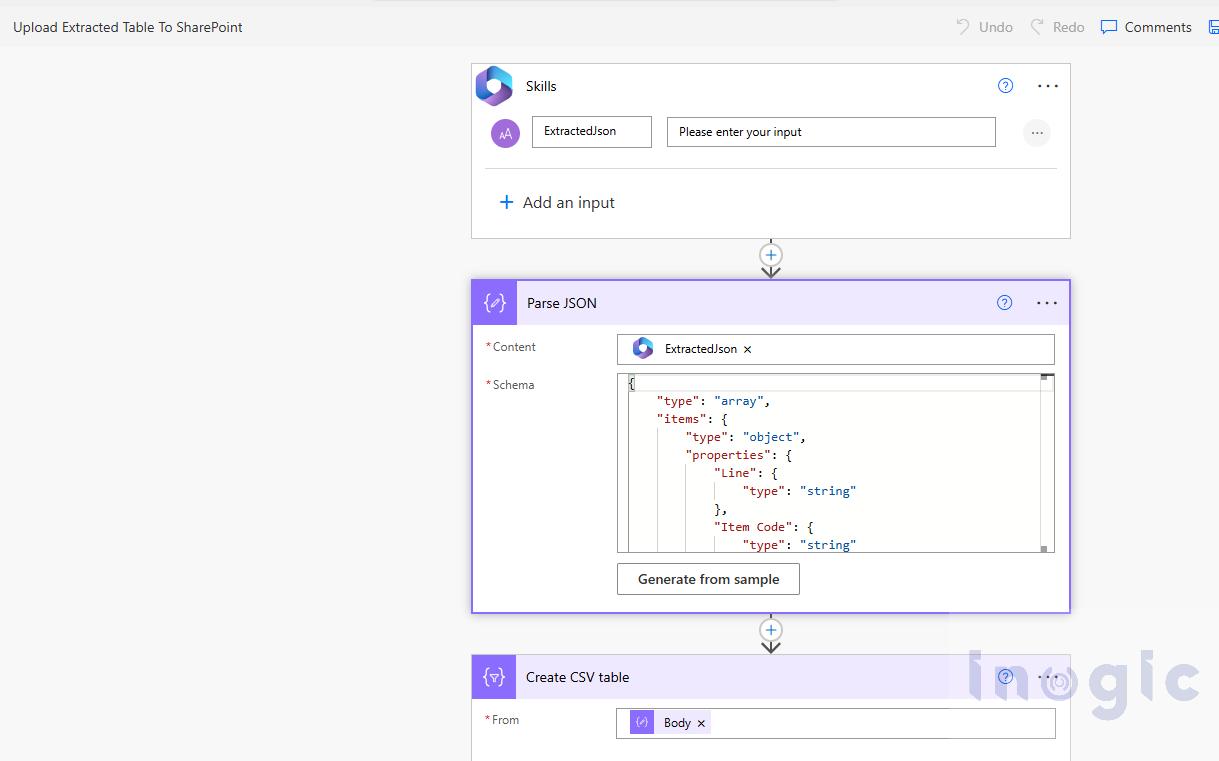Viewport: 1219px width, 761px height.
Task: Click inside the Schema code editor
Action: pyautogui.click(x=835, y=463)
